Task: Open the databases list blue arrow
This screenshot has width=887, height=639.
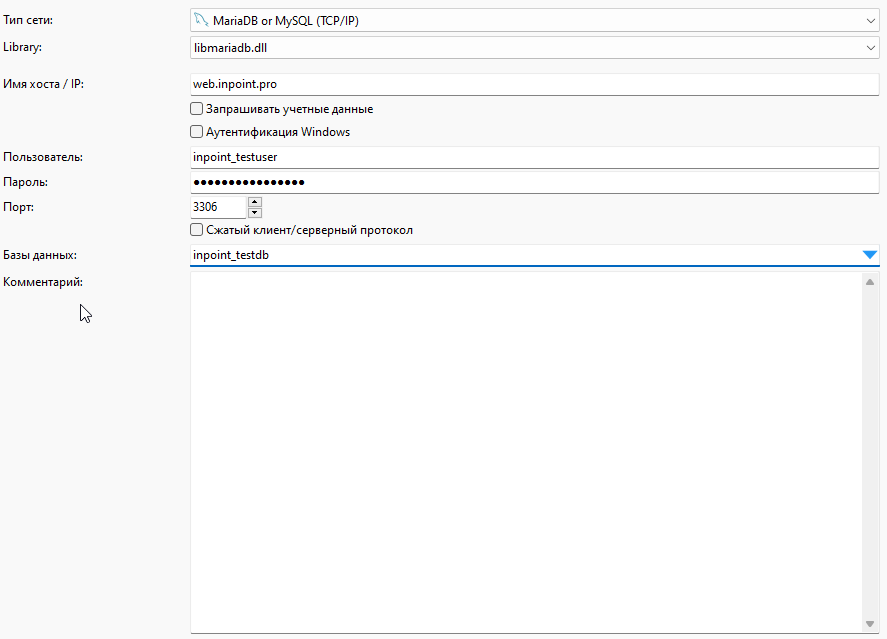Action: (x=869, y=255)
